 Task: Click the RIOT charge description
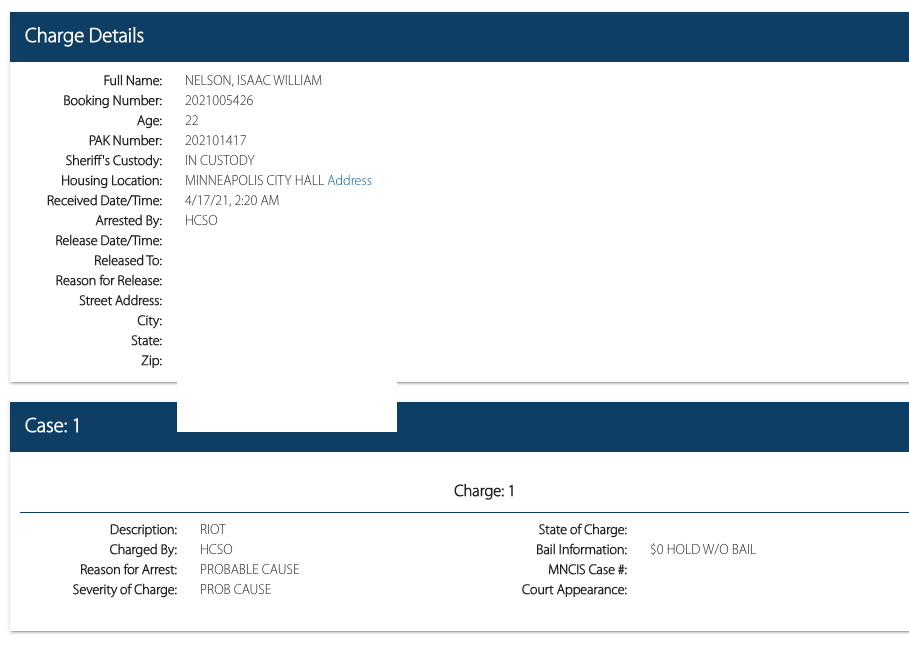[213, 530]
